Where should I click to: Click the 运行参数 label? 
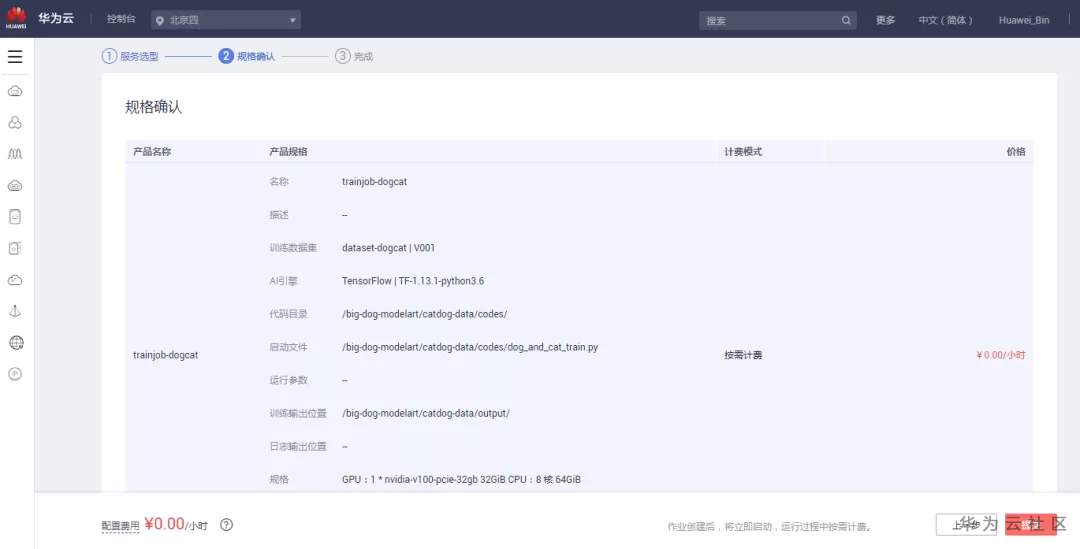coord(289,380)
